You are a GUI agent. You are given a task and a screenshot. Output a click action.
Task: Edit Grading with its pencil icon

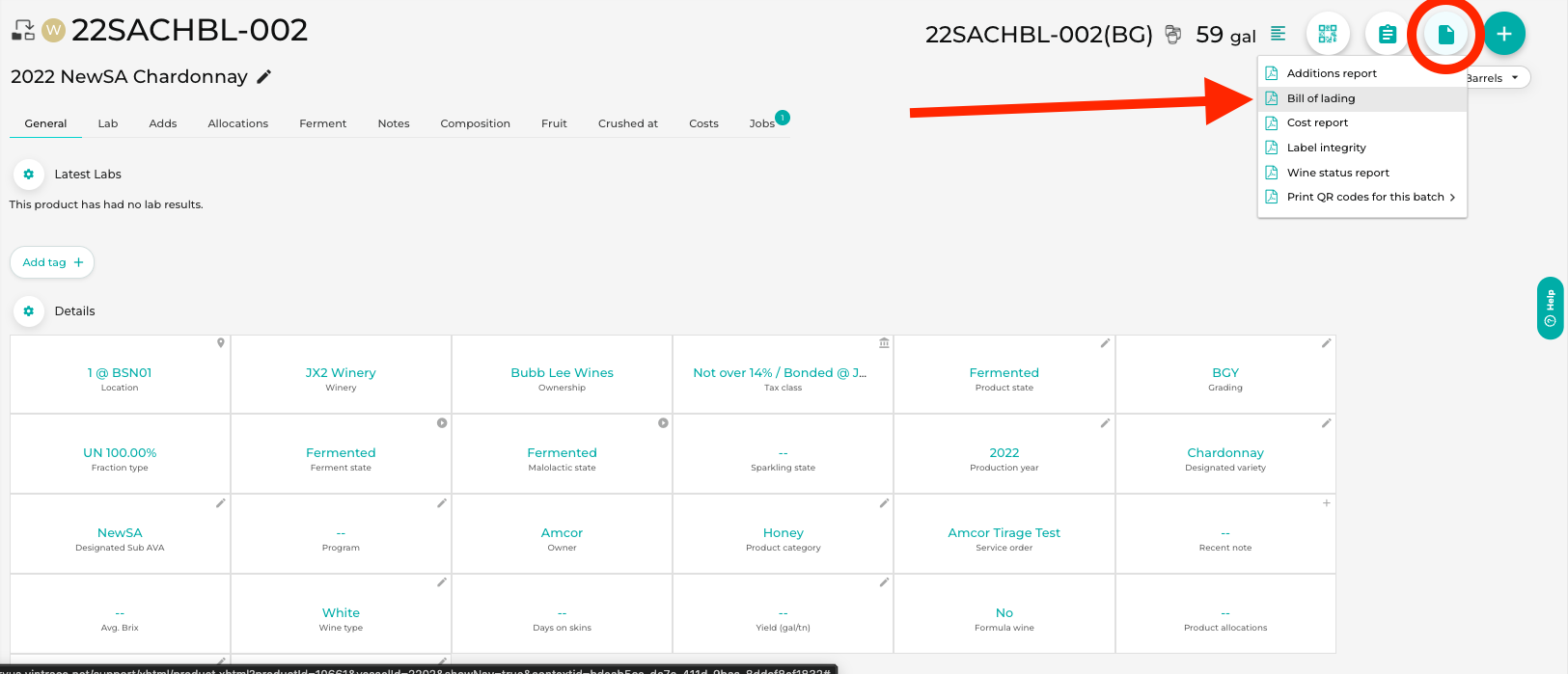[x=1326, y=343]
